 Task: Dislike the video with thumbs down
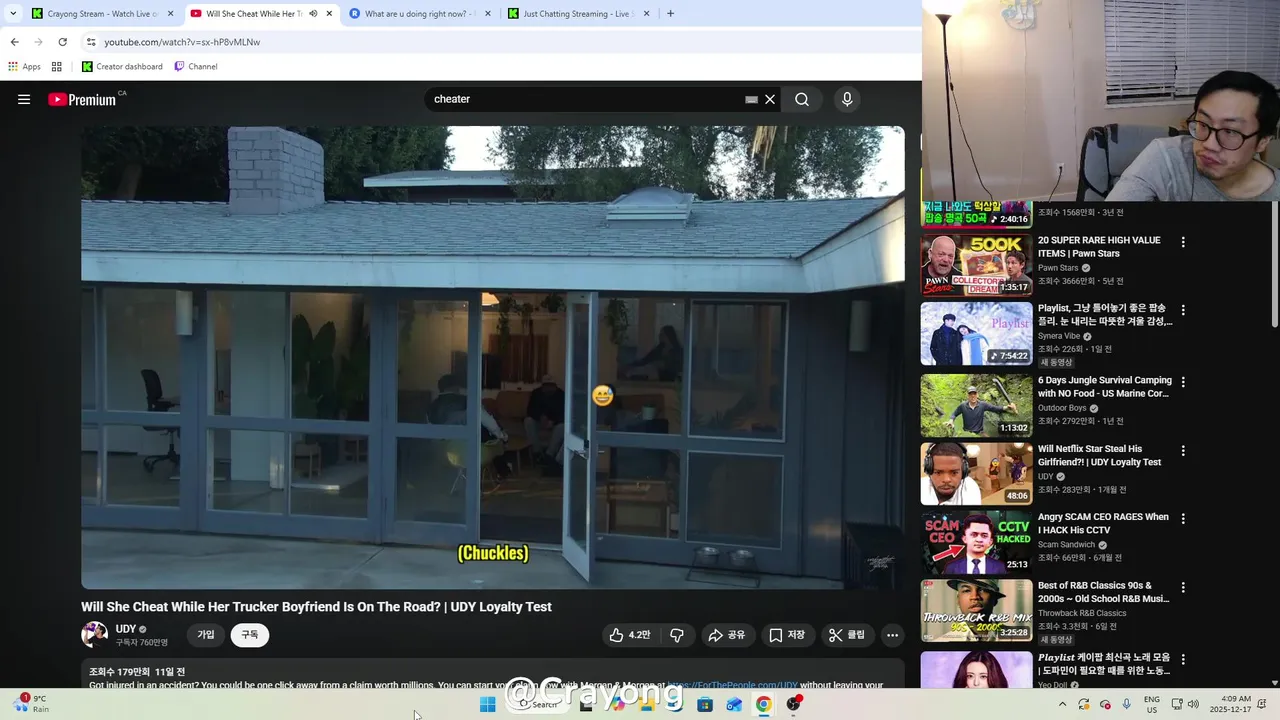tap(677, 635)
